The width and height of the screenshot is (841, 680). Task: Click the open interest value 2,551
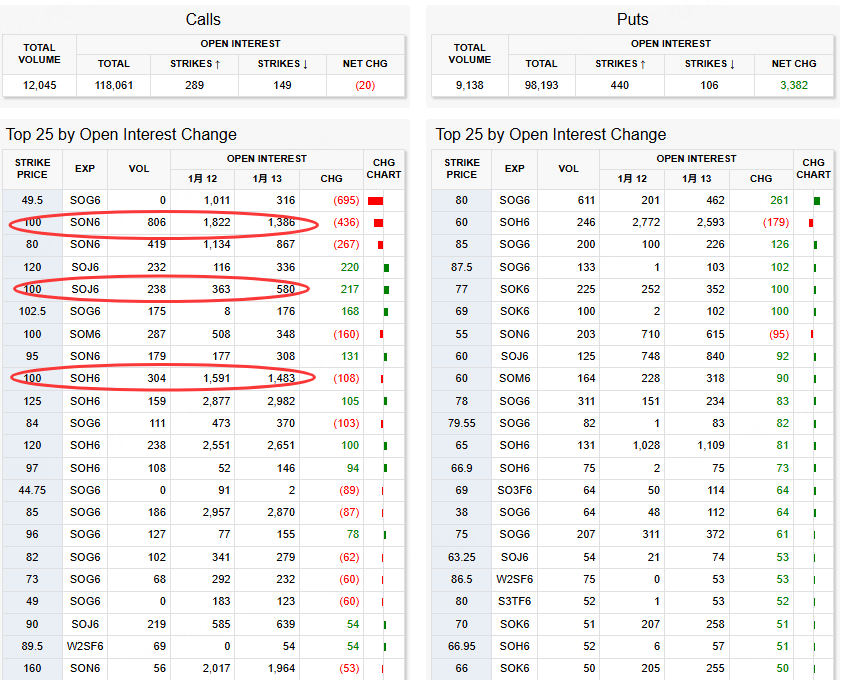pyautogui.click(x=216, y=445)
